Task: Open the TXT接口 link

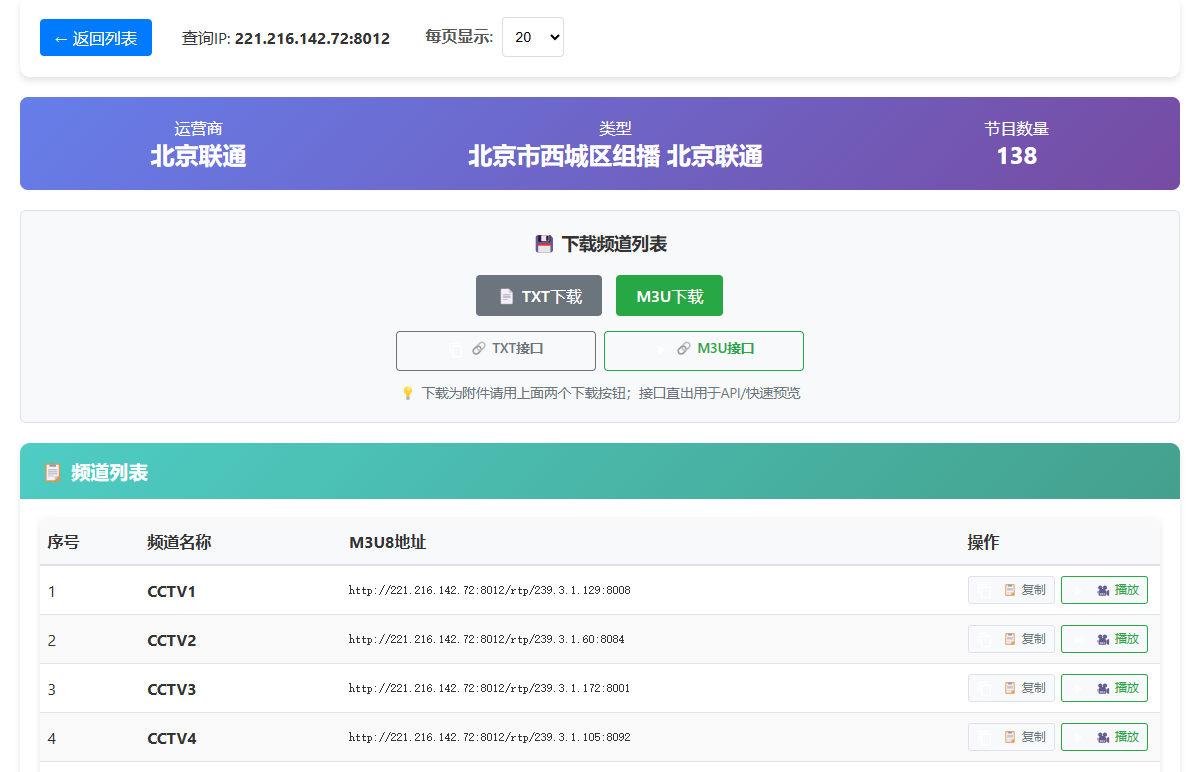Action: coord(496,350)
